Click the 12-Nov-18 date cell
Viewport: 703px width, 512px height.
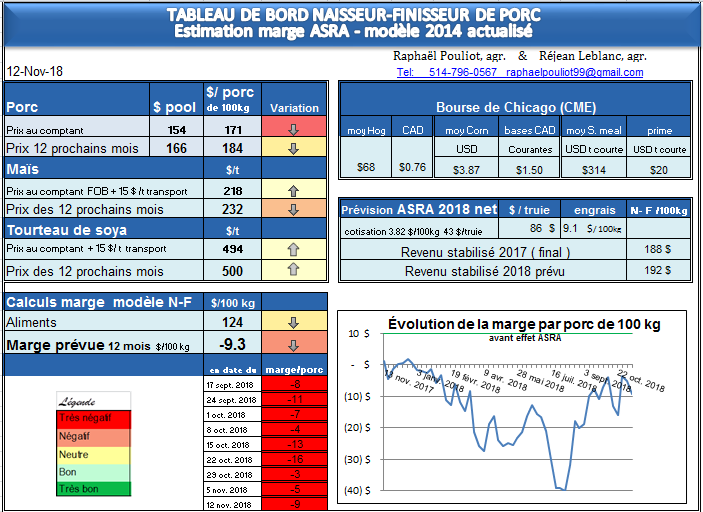coord(35,73)
